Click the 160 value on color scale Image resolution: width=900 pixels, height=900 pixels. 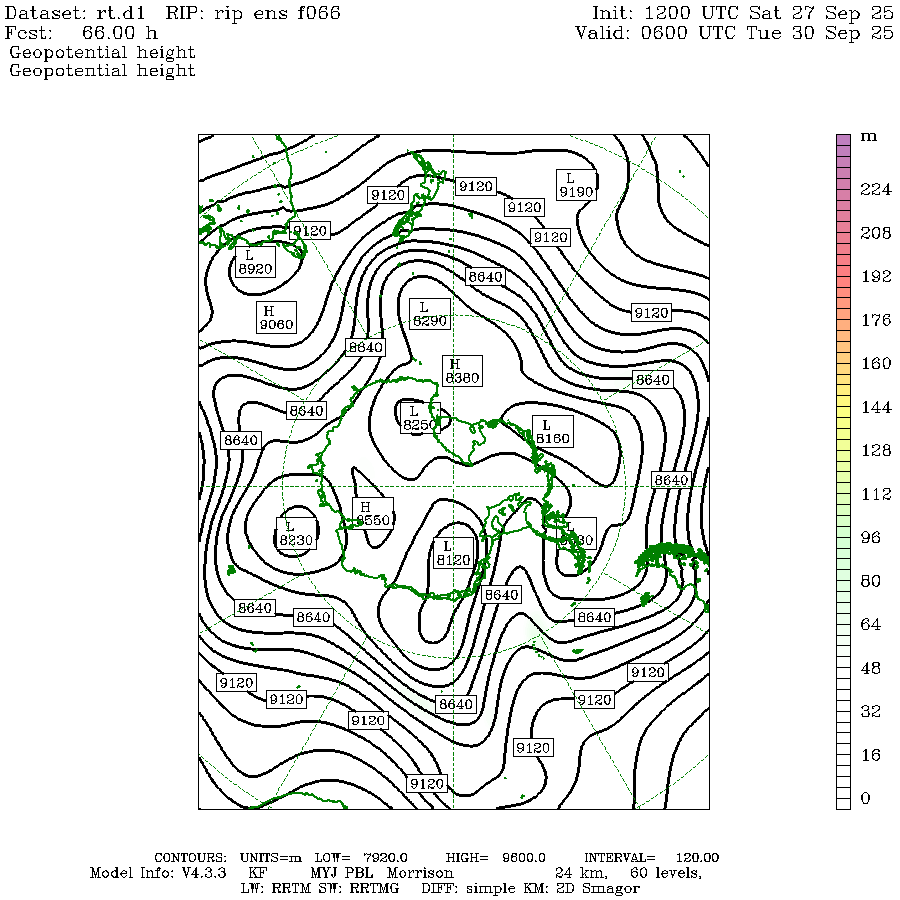(875, 363)
